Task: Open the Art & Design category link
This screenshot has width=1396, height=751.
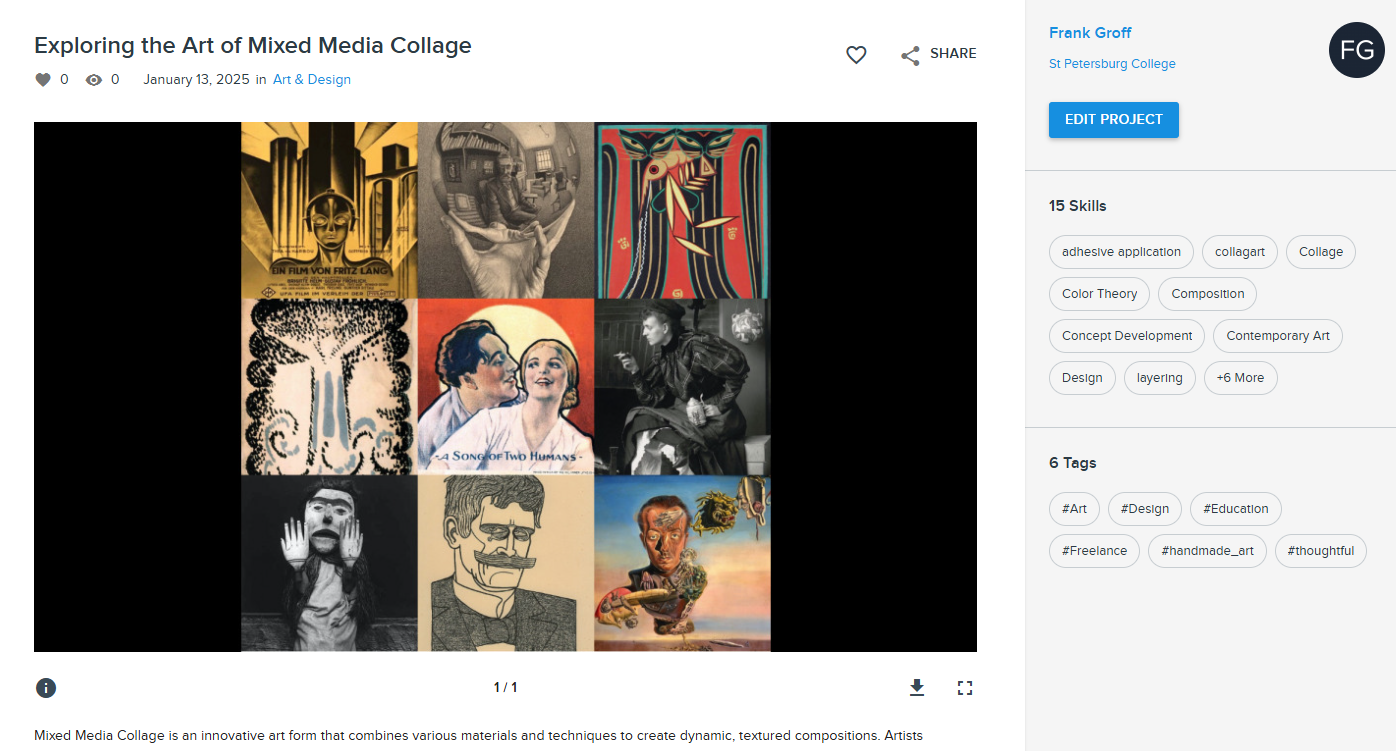Action: click(312, 80)
